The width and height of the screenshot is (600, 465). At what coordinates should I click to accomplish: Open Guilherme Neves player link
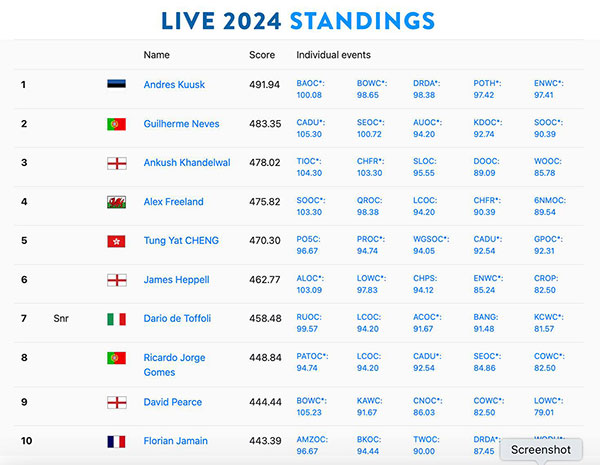(x=181, y=124)
